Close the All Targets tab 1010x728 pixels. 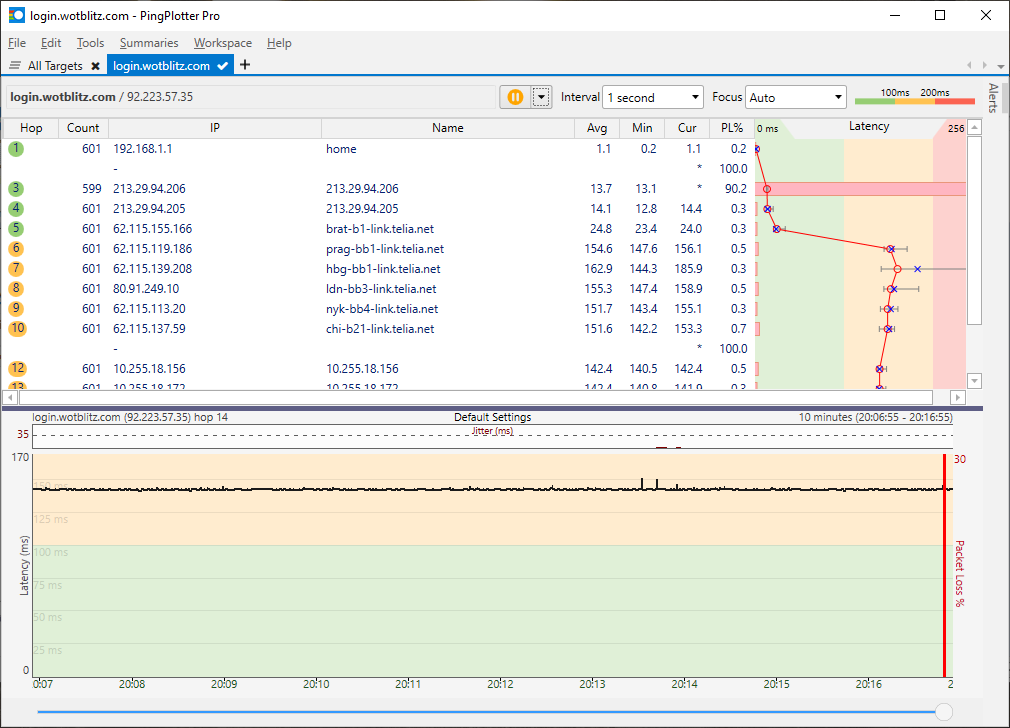point(95,66)
